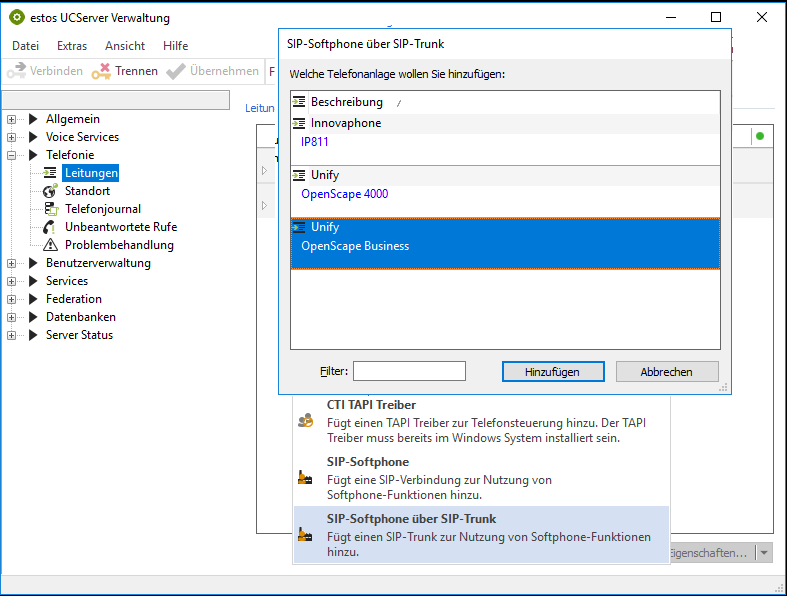Select Server Status in the tree
Screen dimensions: 787x596
point(79,335)
